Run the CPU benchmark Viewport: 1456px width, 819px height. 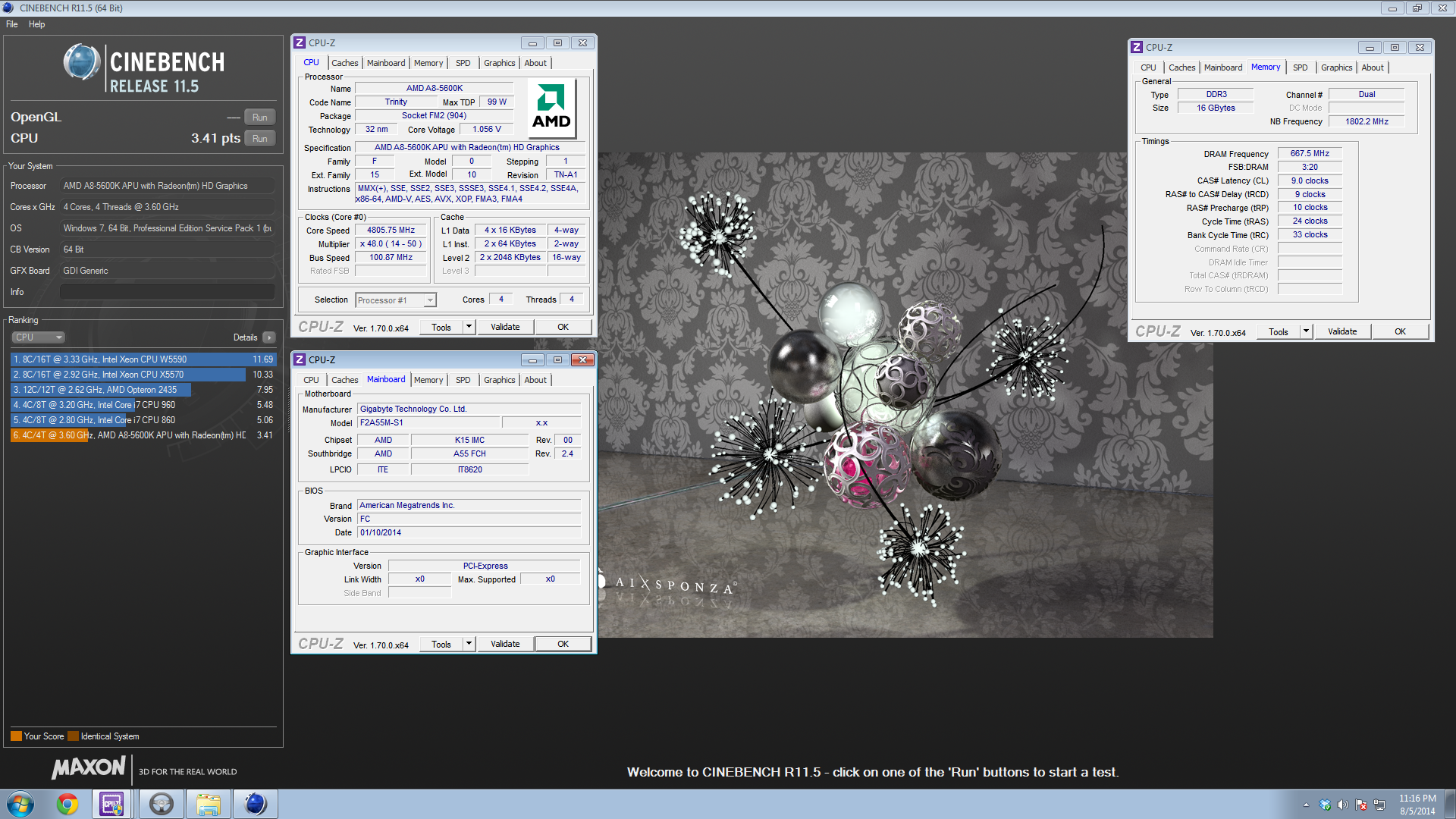point(260,139)
